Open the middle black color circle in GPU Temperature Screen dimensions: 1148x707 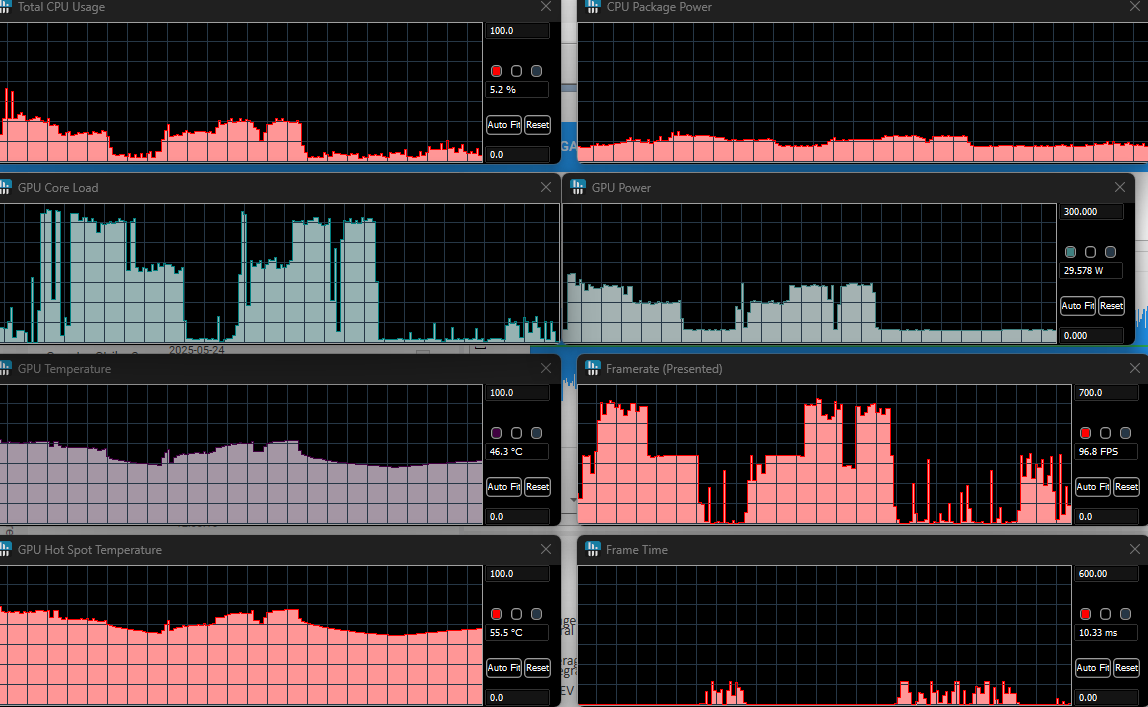[x=516, y=433]
